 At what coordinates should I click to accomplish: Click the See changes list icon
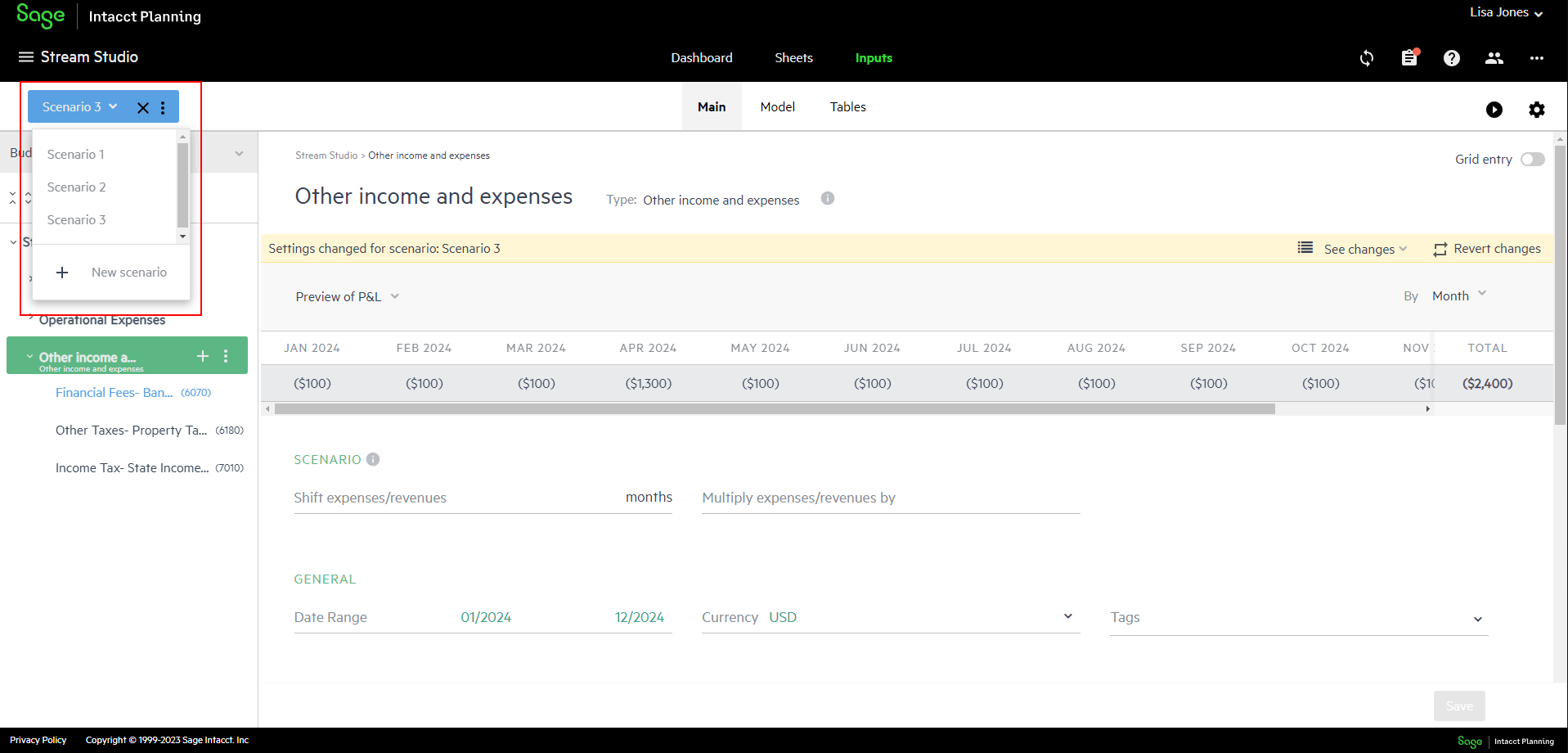[x=1305, y=247]
